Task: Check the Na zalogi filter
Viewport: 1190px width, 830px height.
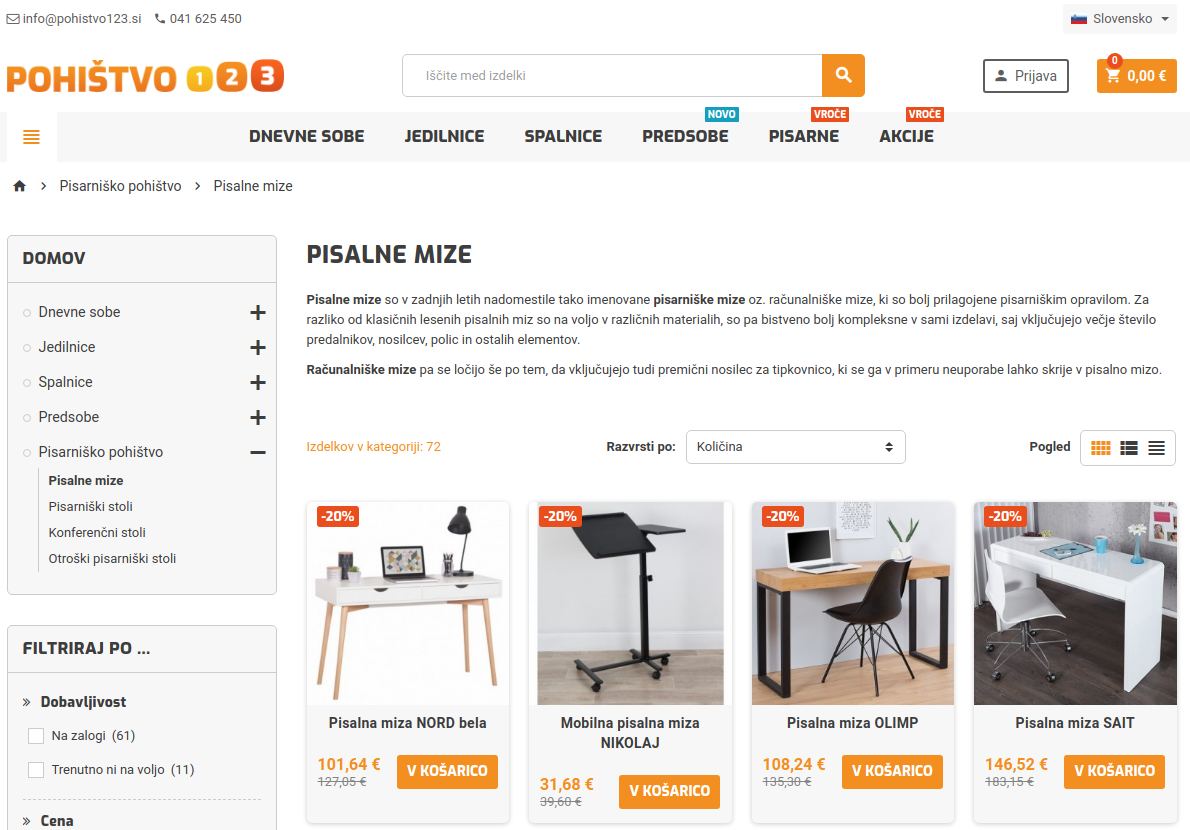Action: (36, 736)
